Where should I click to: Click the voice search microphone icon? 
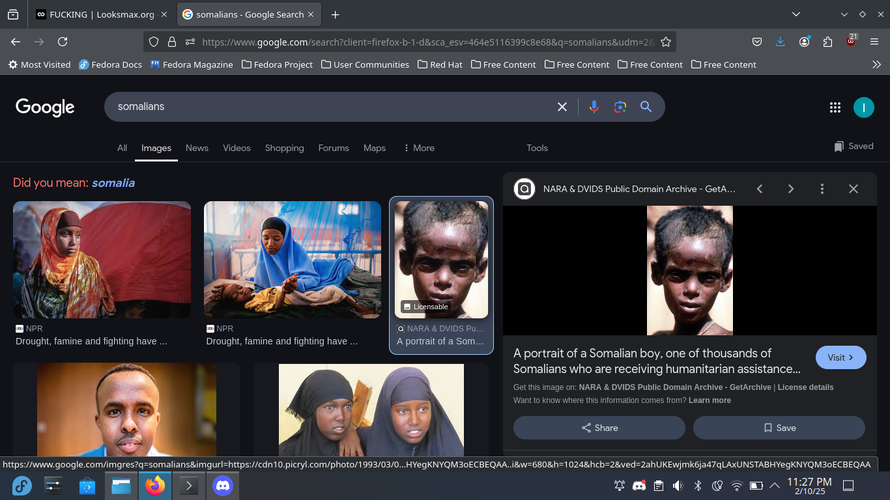point(593,107)
